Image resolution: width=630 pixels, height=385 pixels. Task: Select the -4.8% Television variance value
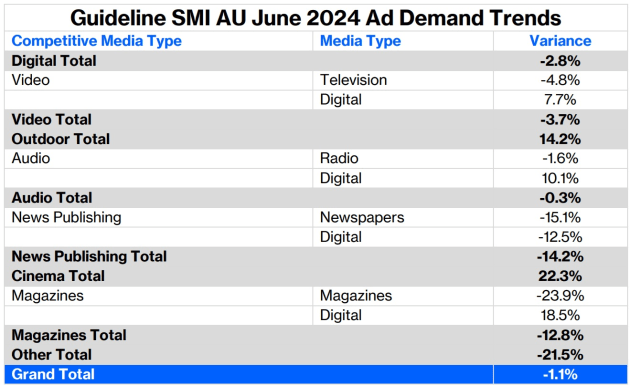(560, 80)
